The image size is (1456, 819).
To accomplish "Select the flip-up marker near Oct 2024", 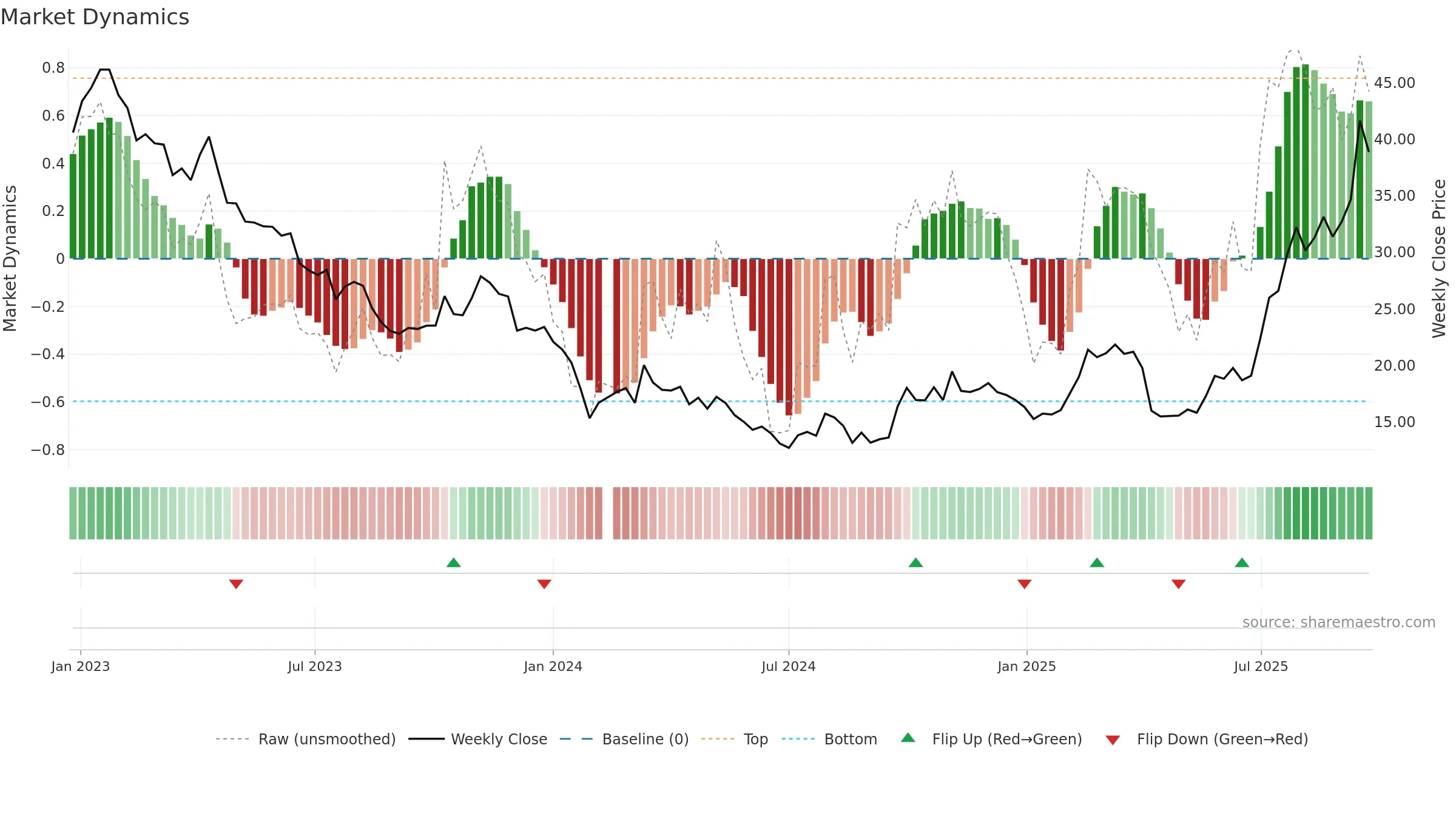I will pos(916,562).
